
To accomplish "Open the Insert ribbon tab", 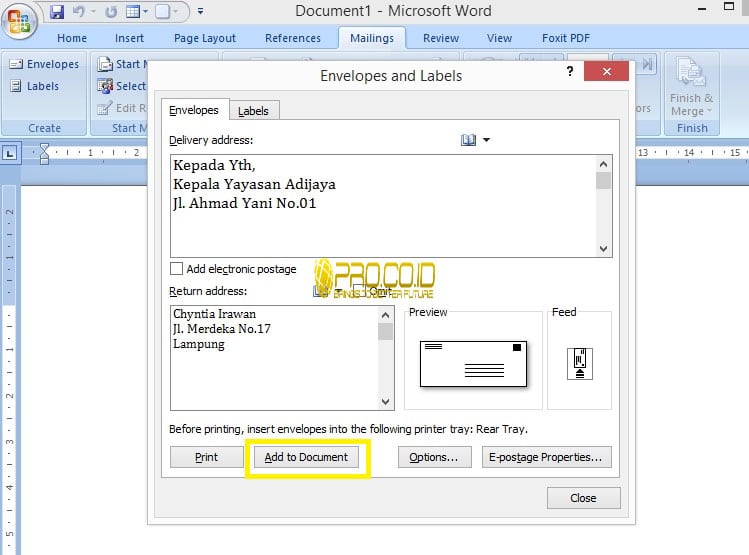I will (129, 38).
